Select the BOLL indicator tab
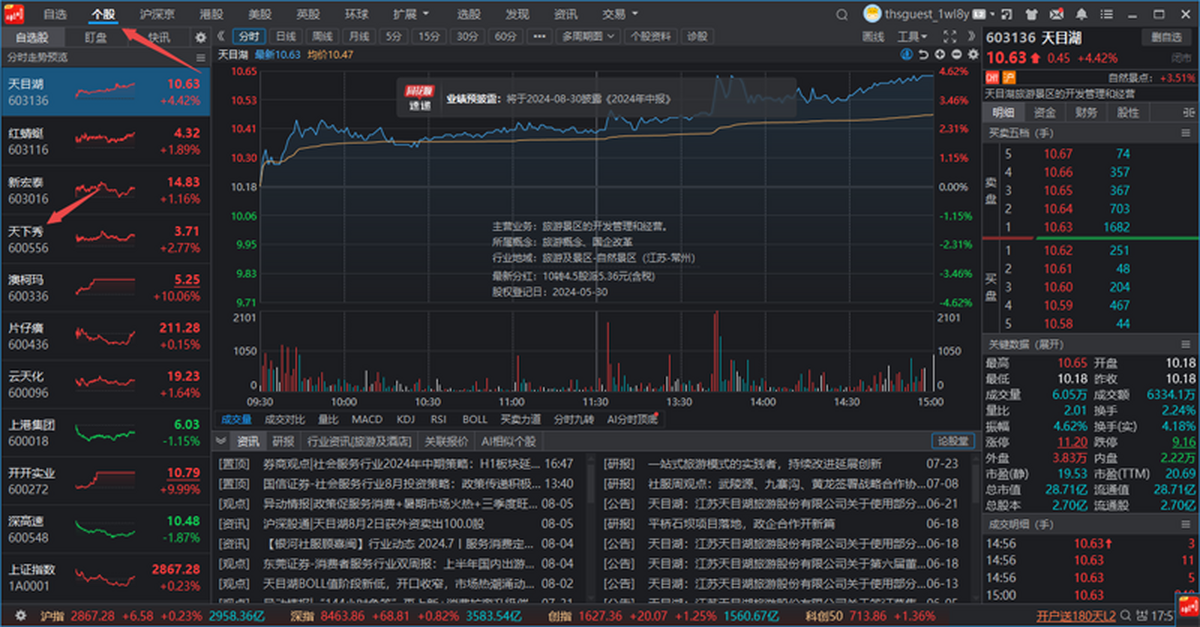 [x=475, y=419]
